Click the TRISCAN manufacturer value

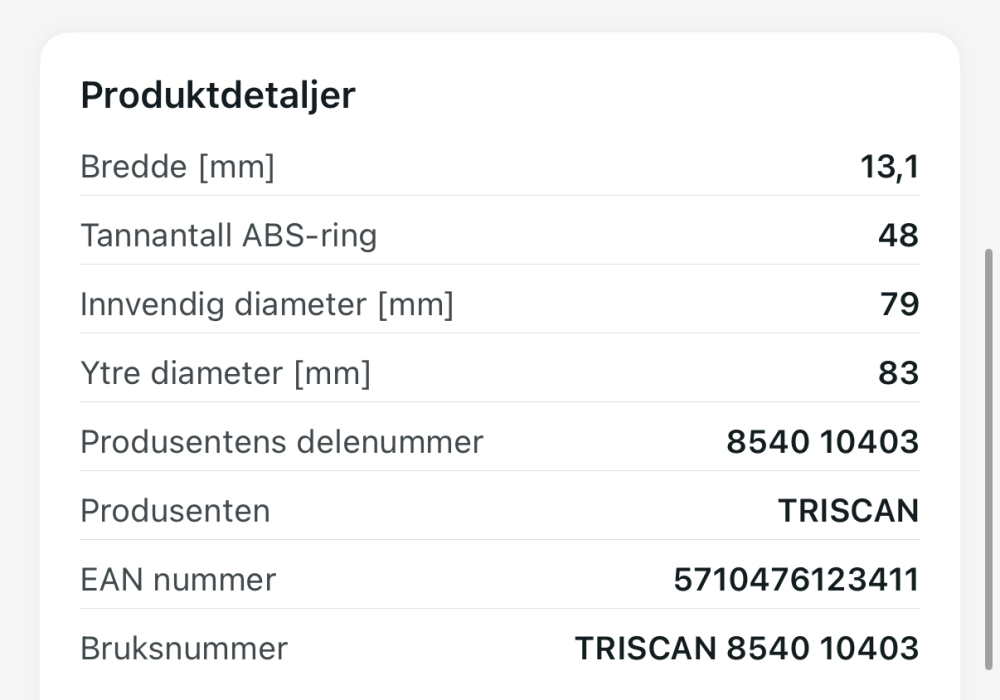(848, 511)
